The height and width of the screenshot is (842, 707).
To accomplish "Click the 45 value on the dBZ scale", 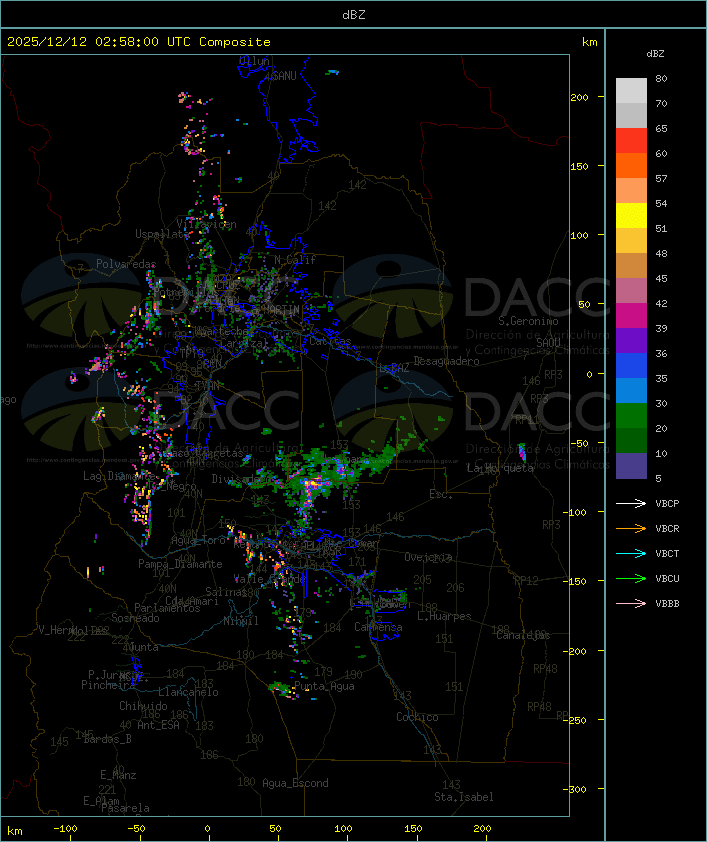I will pos(661,279).
